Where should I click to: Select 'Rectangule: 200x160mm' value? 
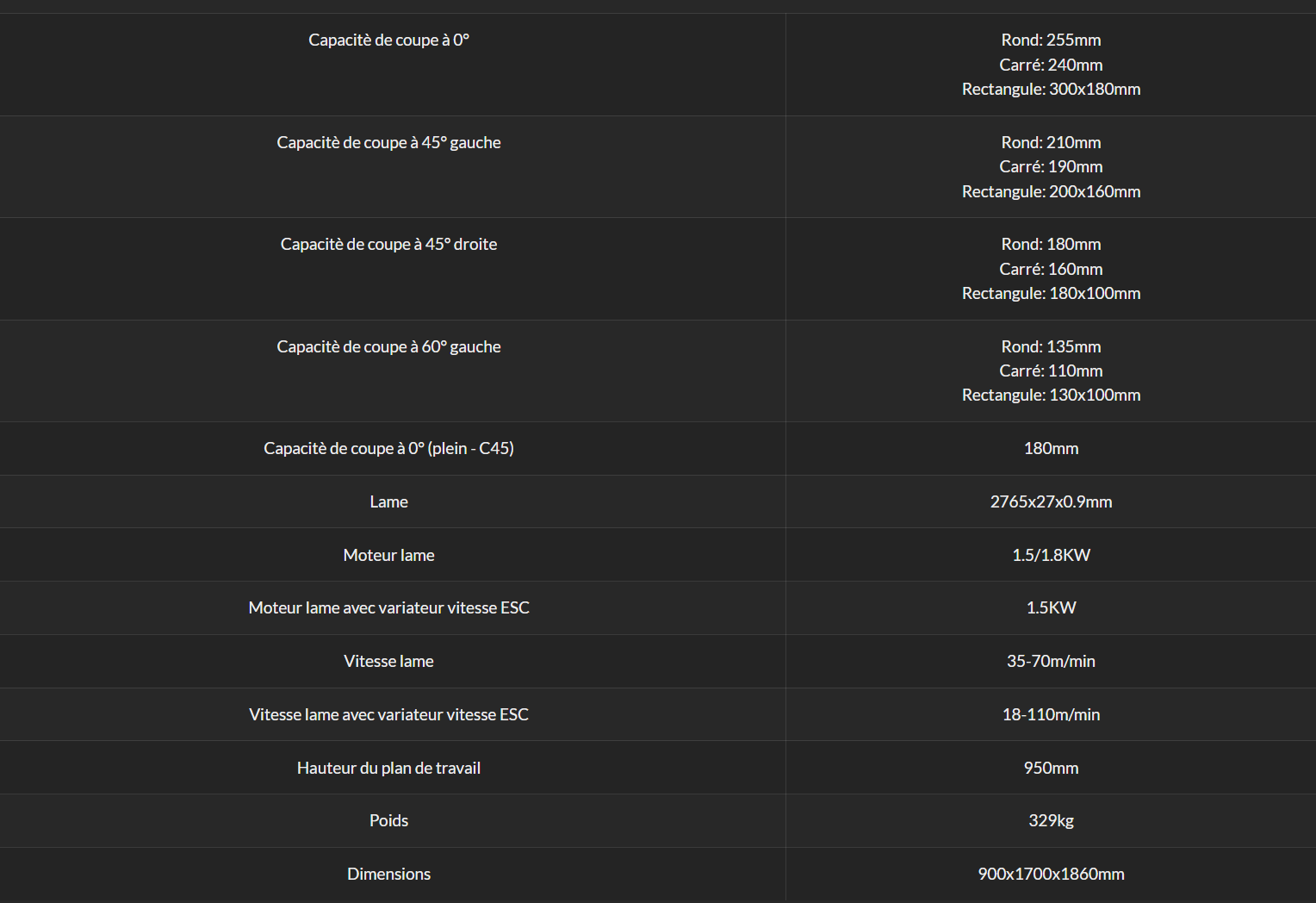(x=1051, y=191)
